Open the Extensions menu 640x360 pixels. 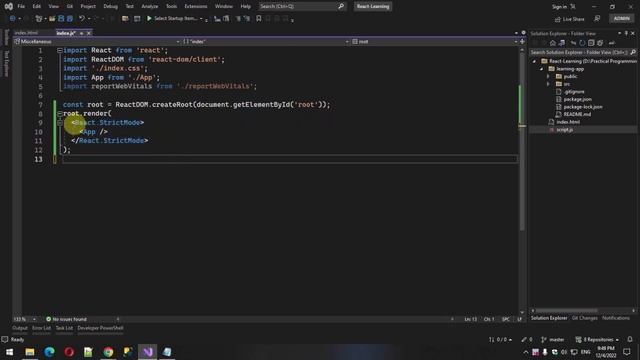click(x=196, y=6)
